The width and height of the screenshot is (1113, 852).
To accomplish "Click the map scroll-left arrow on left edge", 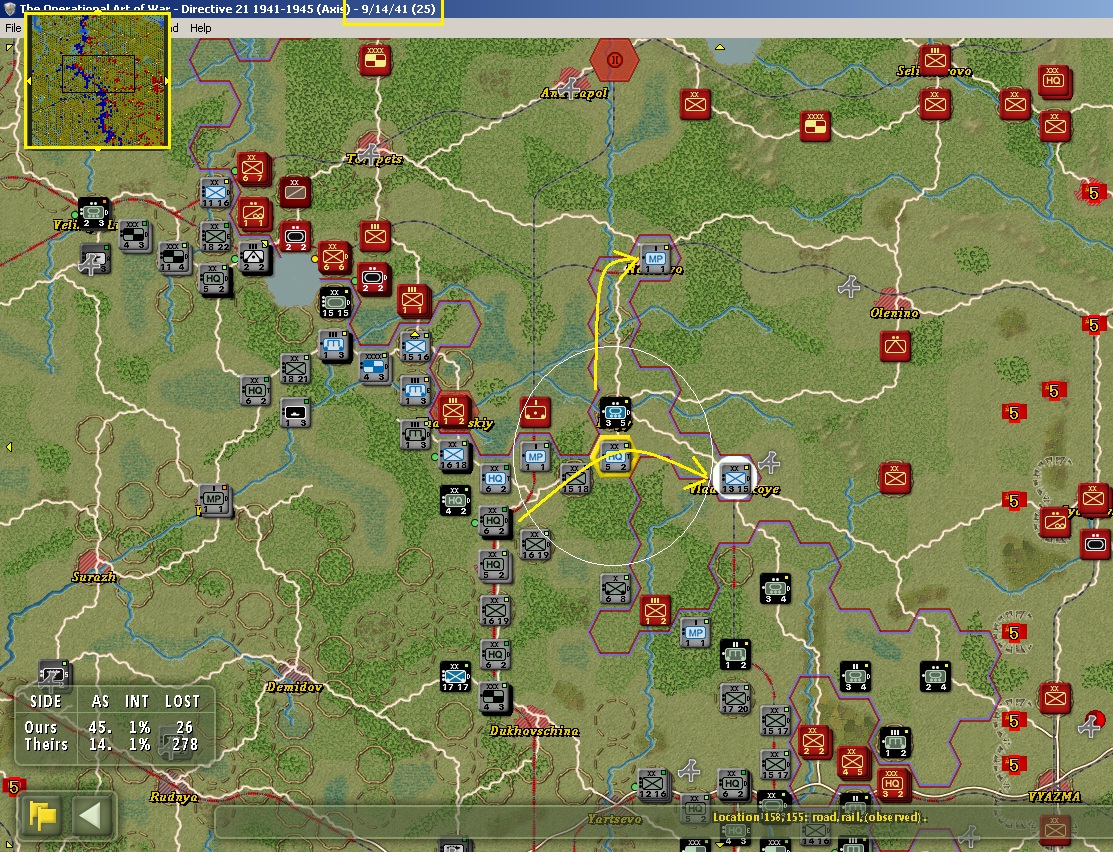I will click(x=9, y=447).
